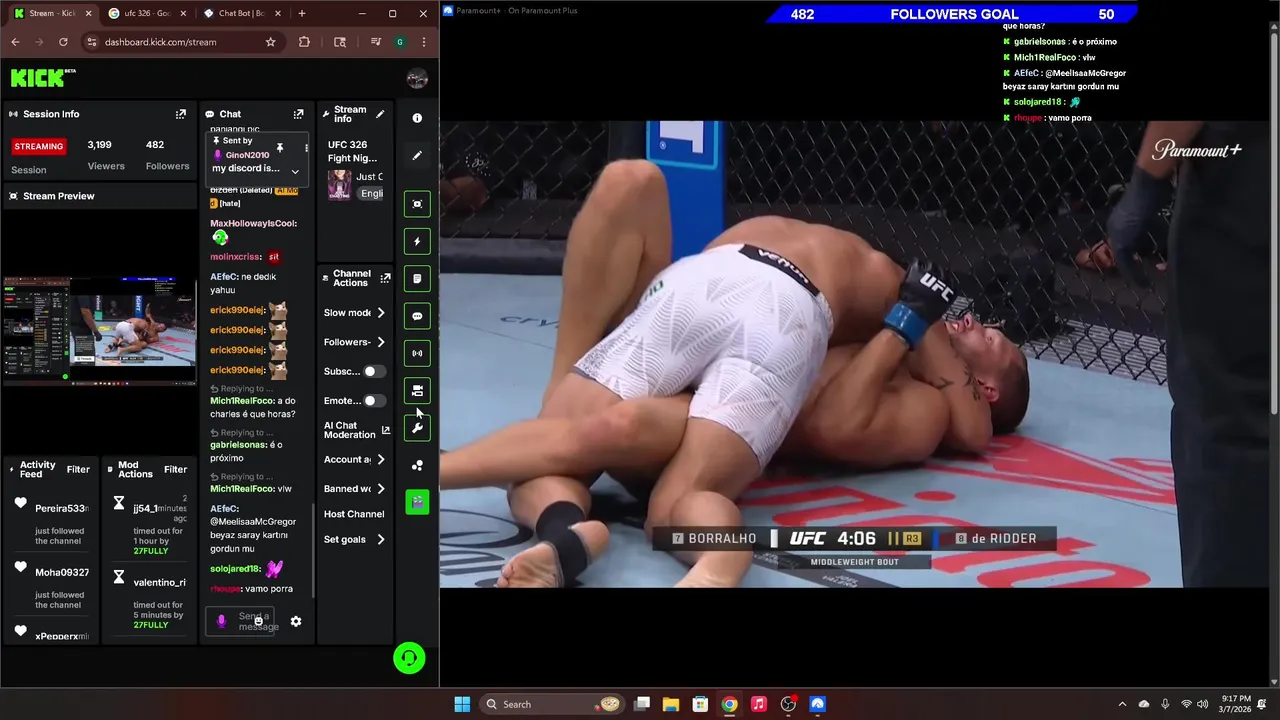This screenshot has height=720, width=1280.
Task: Click GinoN2010 in pinned message
Action: (247, 155)
